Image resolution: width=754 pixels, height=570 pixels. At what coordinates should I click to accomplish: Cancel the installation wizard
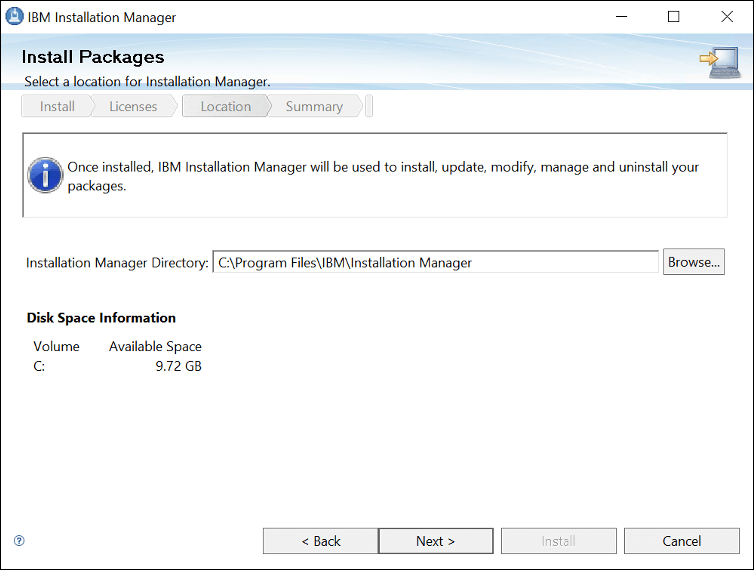(x=681, y=541)
